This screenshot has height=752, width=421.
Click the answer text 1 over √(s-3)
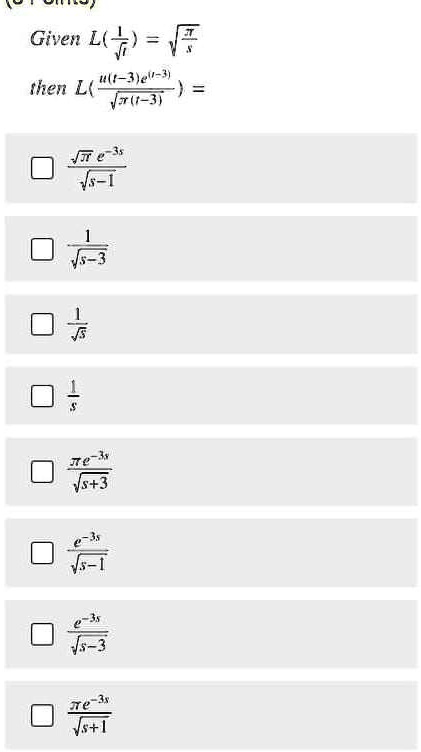88,249
